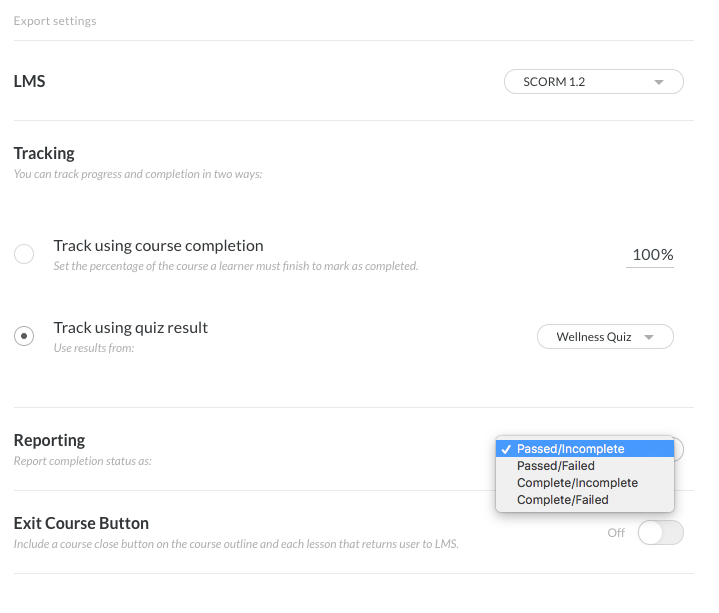Screen dimensions: 719x613
Task: Enable the Exit Course Button toggle
Action: [x=660, y=532]
